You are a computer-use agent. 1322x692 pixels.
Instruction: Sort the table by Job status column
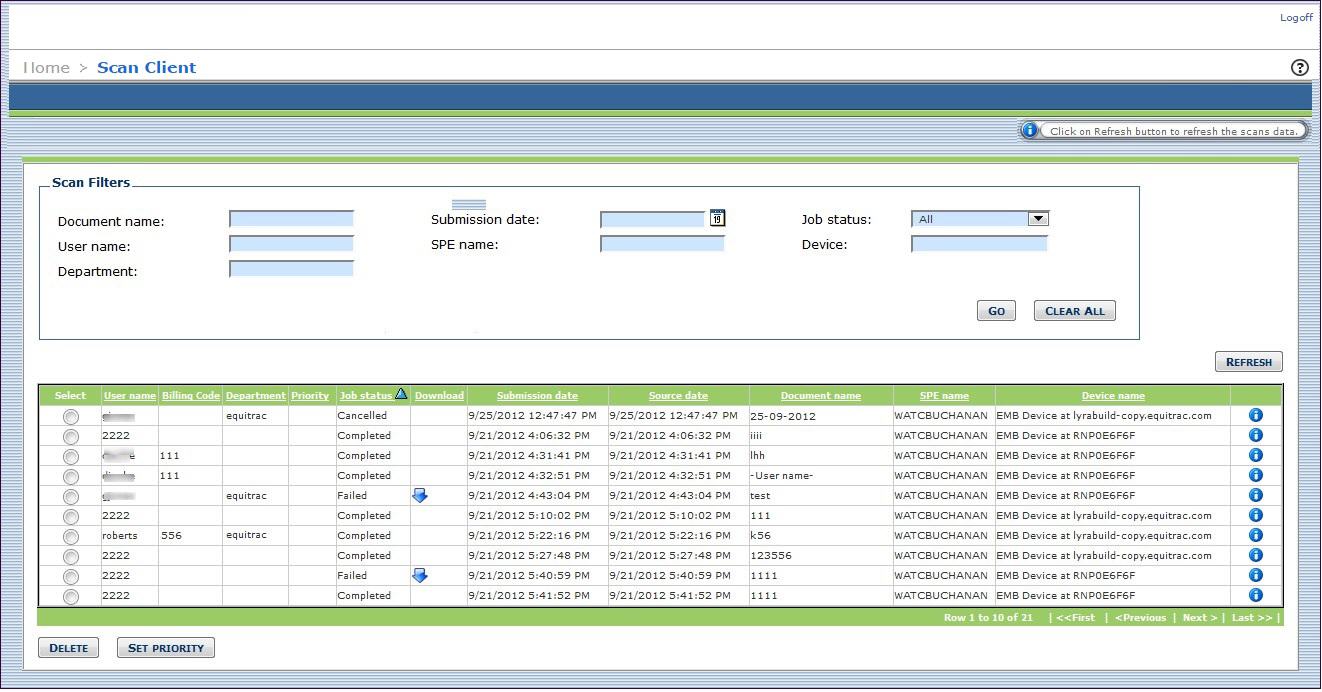click(x=366, y=396)
